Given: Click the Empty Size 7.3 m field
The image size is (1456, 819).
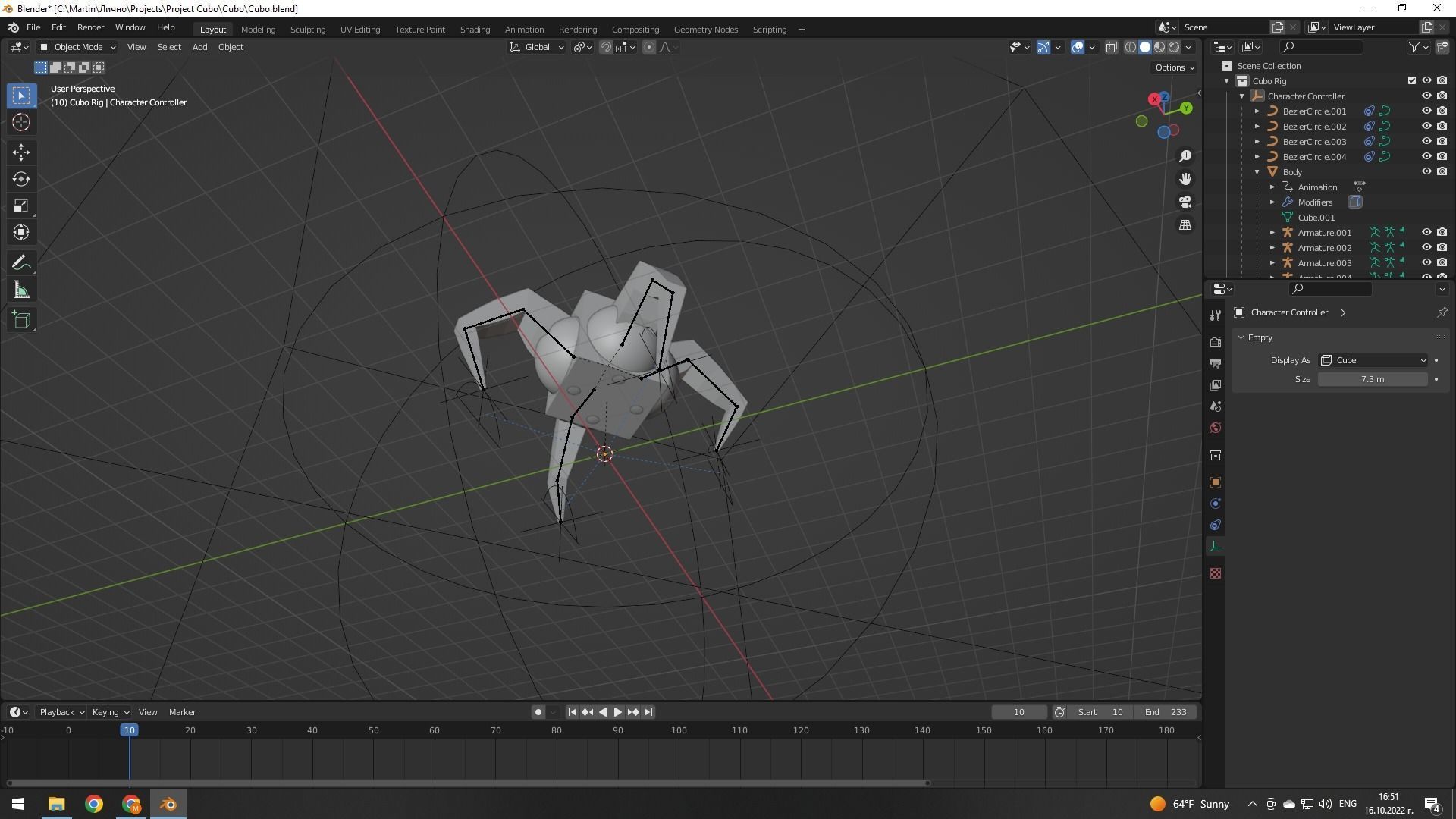Looking at the screenshot, I should click(1373, 379).
